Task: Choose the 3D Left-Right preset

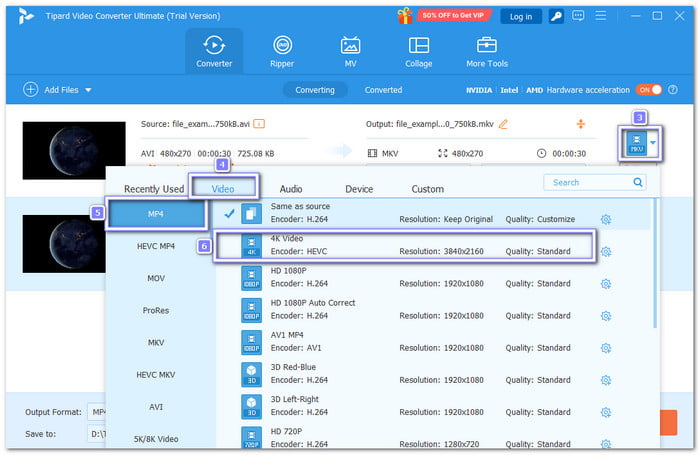Action: (x=433, y=406)
